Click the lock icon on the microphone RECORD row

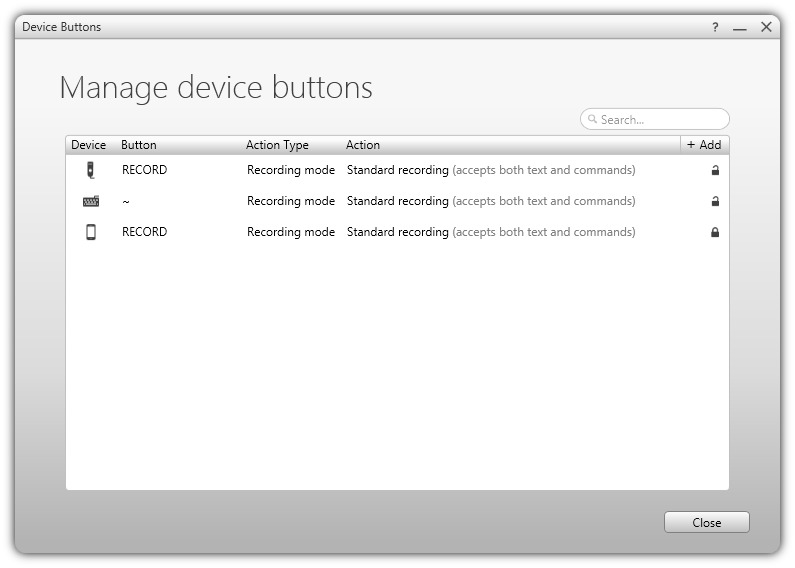coord(715,170)
